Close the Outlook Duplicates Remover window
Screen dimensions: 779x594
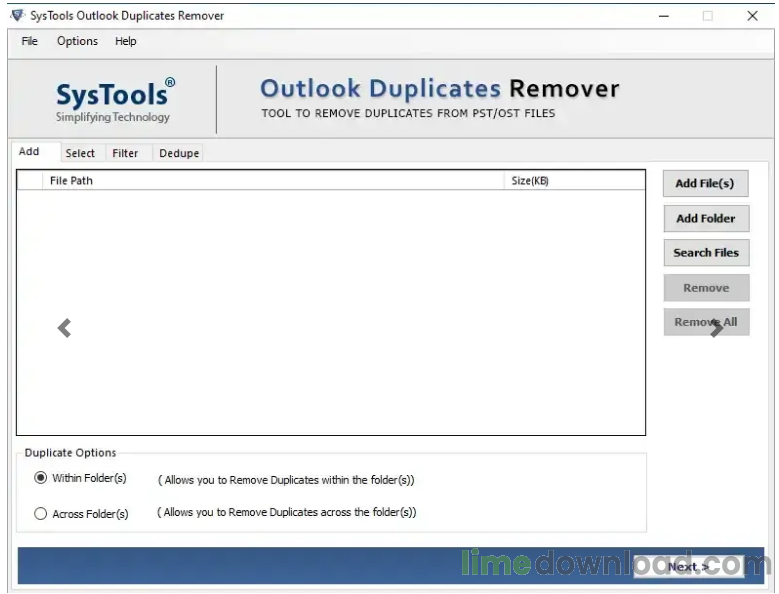752,16
